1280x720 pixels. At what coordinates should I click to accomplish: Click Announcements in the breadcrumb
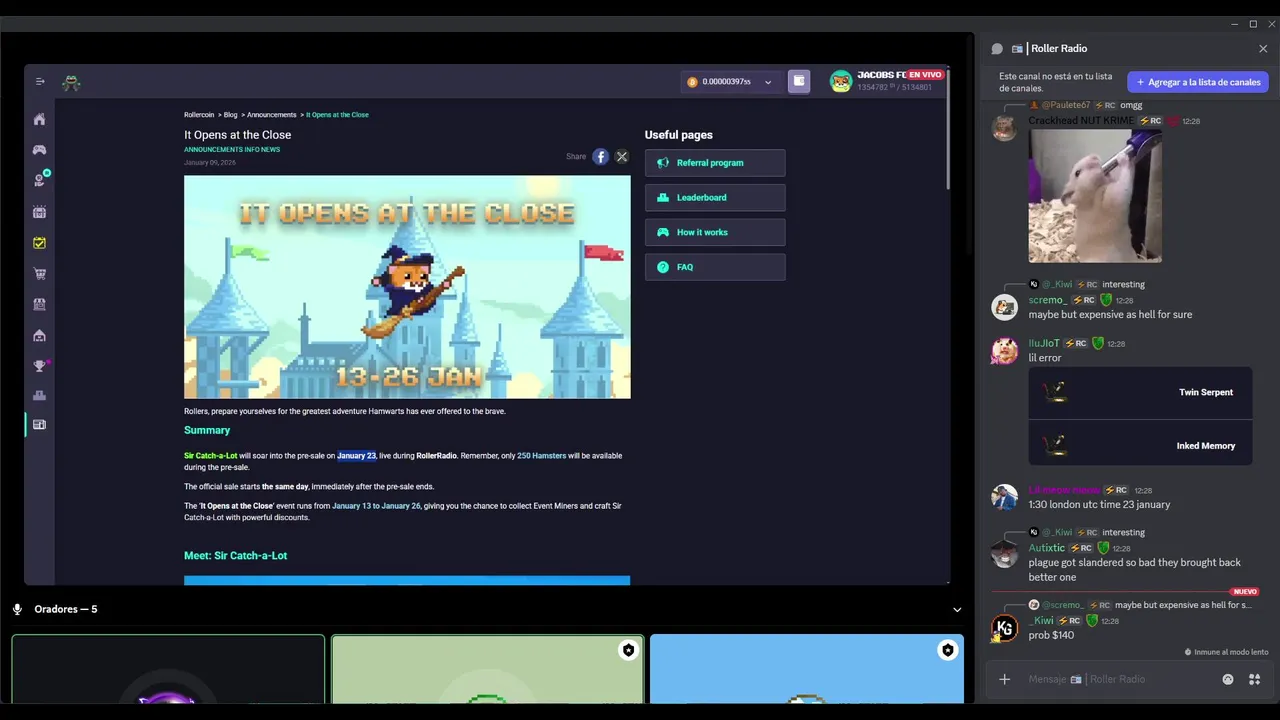272,115
